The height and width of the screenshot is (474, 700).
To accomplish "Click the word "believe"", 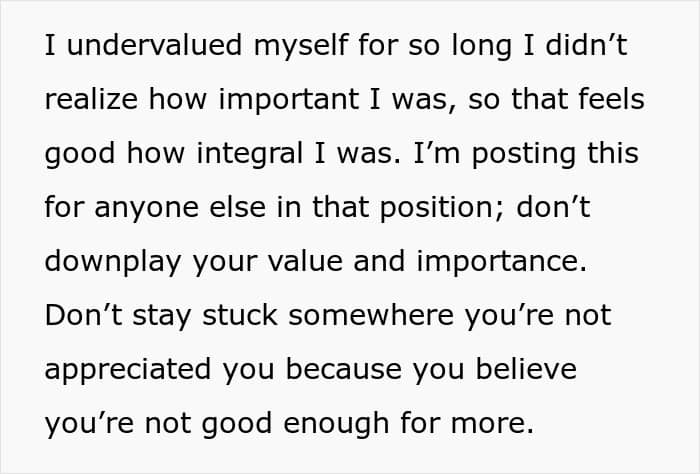I will point(526,370).
